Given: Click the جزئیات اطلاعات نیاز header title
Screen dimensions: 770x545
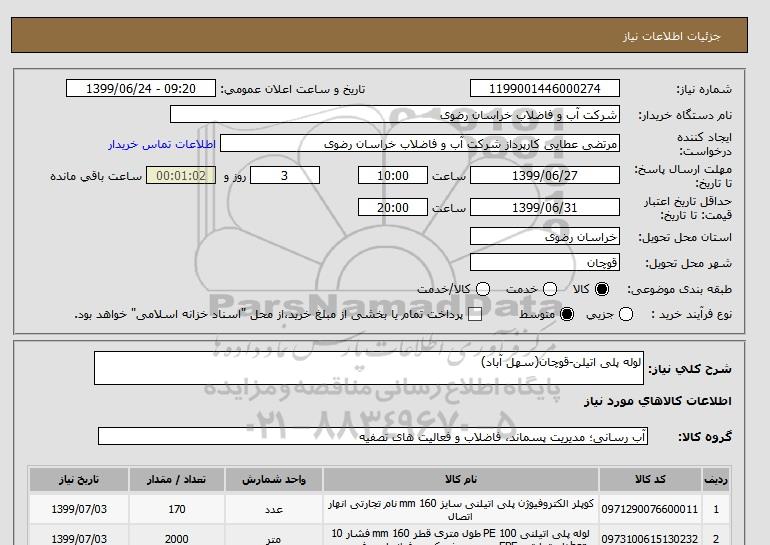Looking at the screenshot, I should pos(671,36).
